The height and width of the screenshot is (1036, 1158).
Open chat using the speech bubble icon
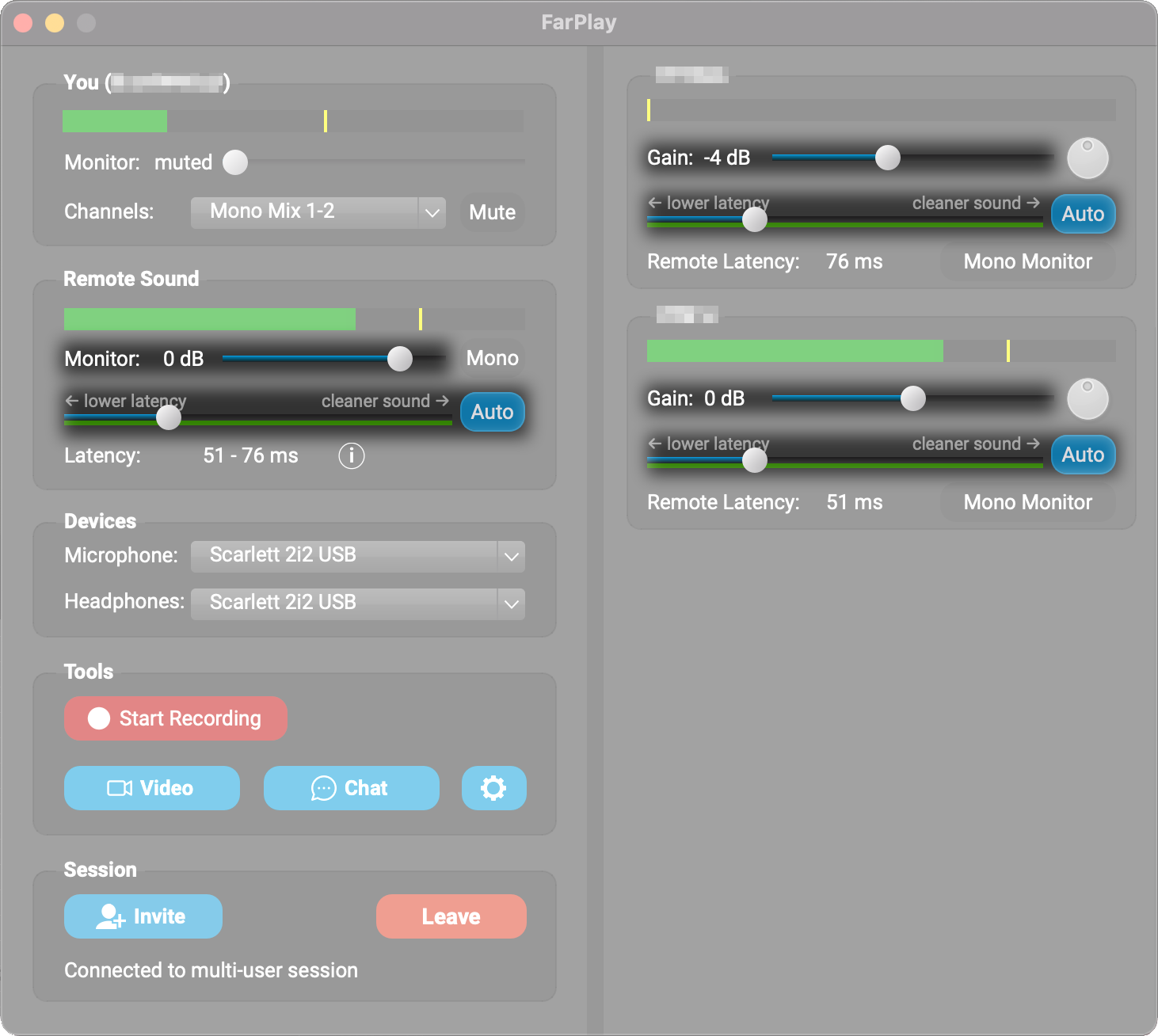[x=323, y=788]
